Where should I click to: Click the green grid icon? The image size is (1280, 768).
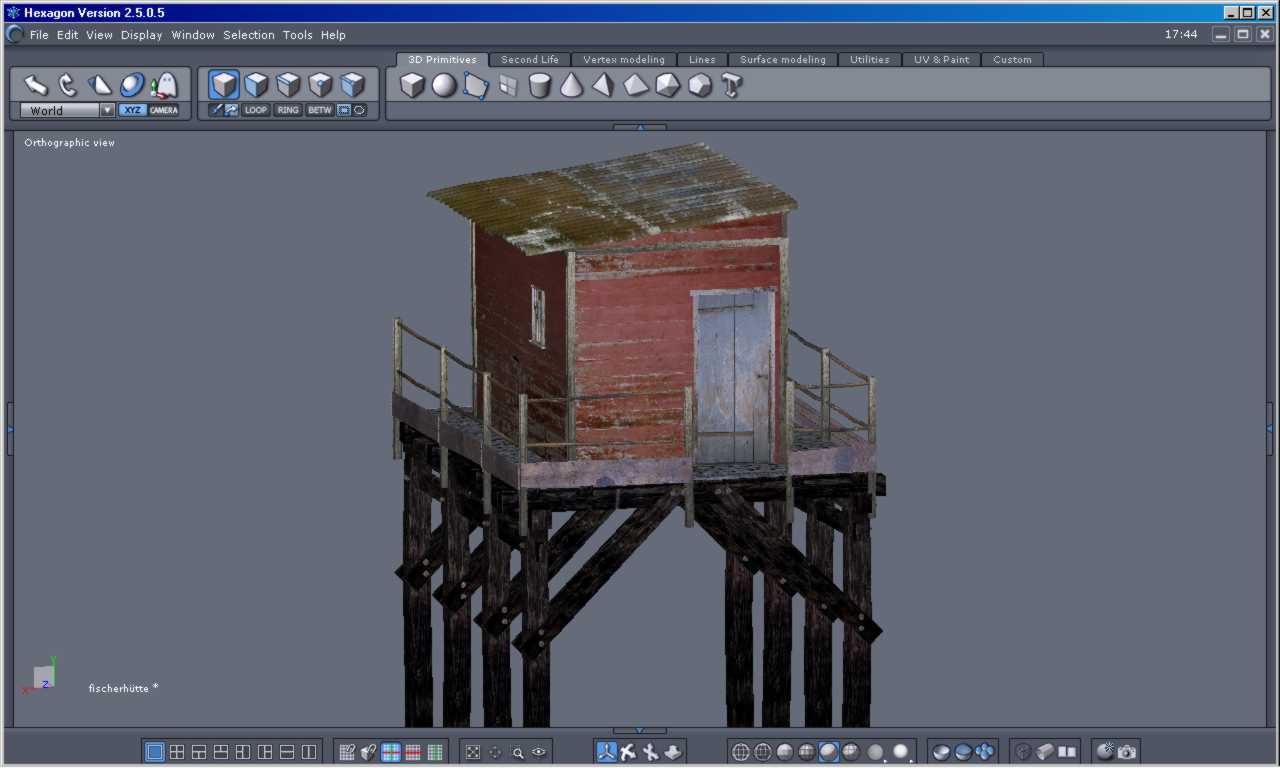pyautogui.click(x=435, y=752)
